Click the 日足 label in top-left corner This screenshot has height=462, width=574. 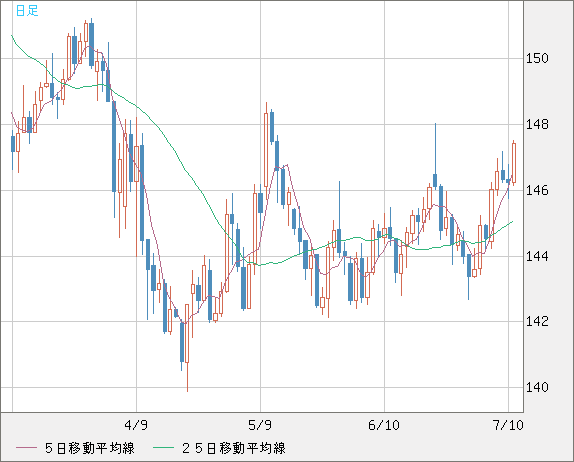tap(27, 10)
